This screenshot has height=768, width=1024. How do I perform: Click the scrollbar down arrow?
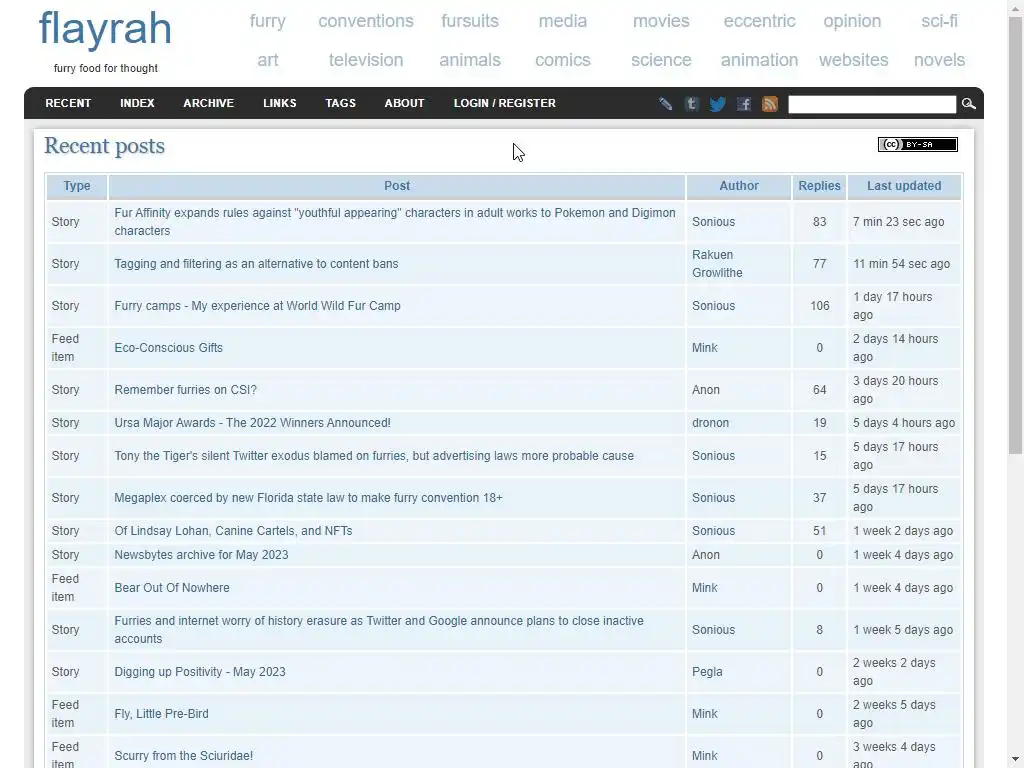[x=1016, y=760]
